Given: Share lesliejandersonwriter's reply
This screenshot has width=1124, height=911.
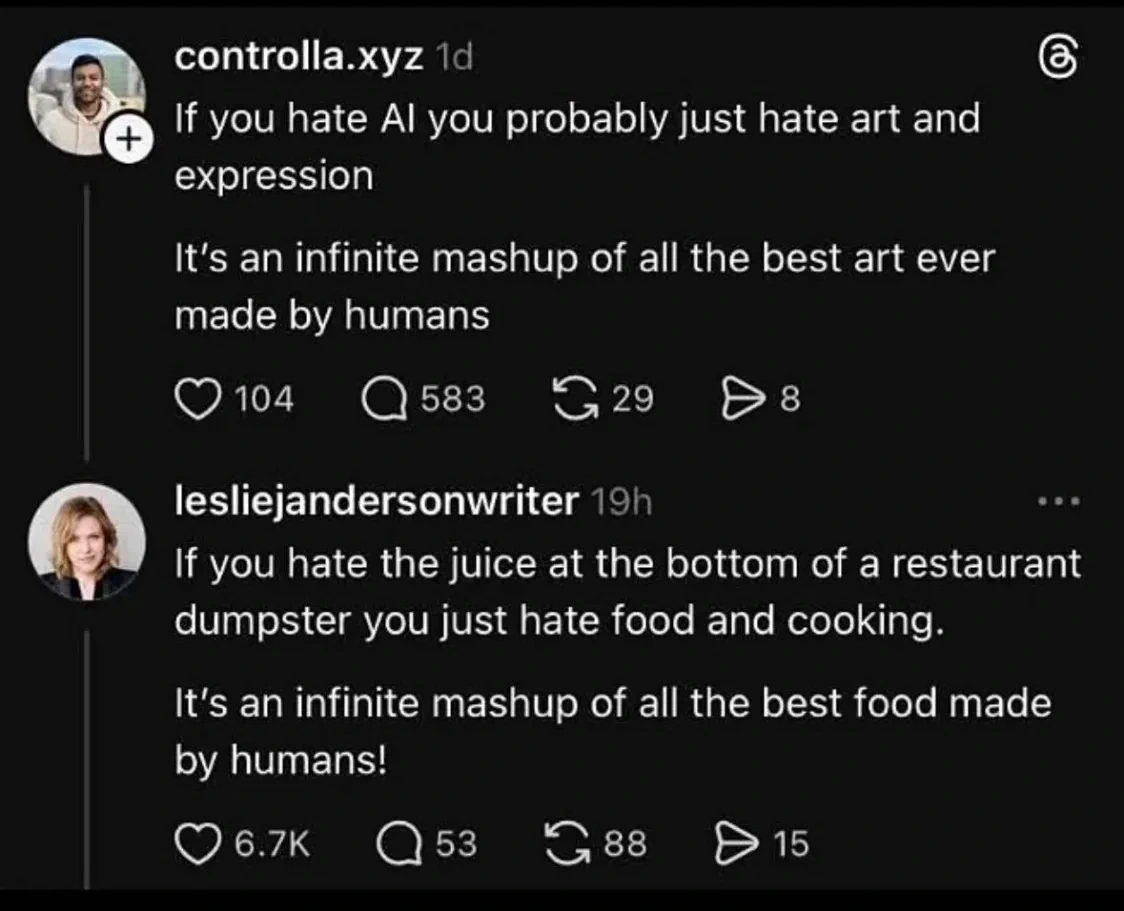Looking at the screenshot, I should tap(737, 840).
